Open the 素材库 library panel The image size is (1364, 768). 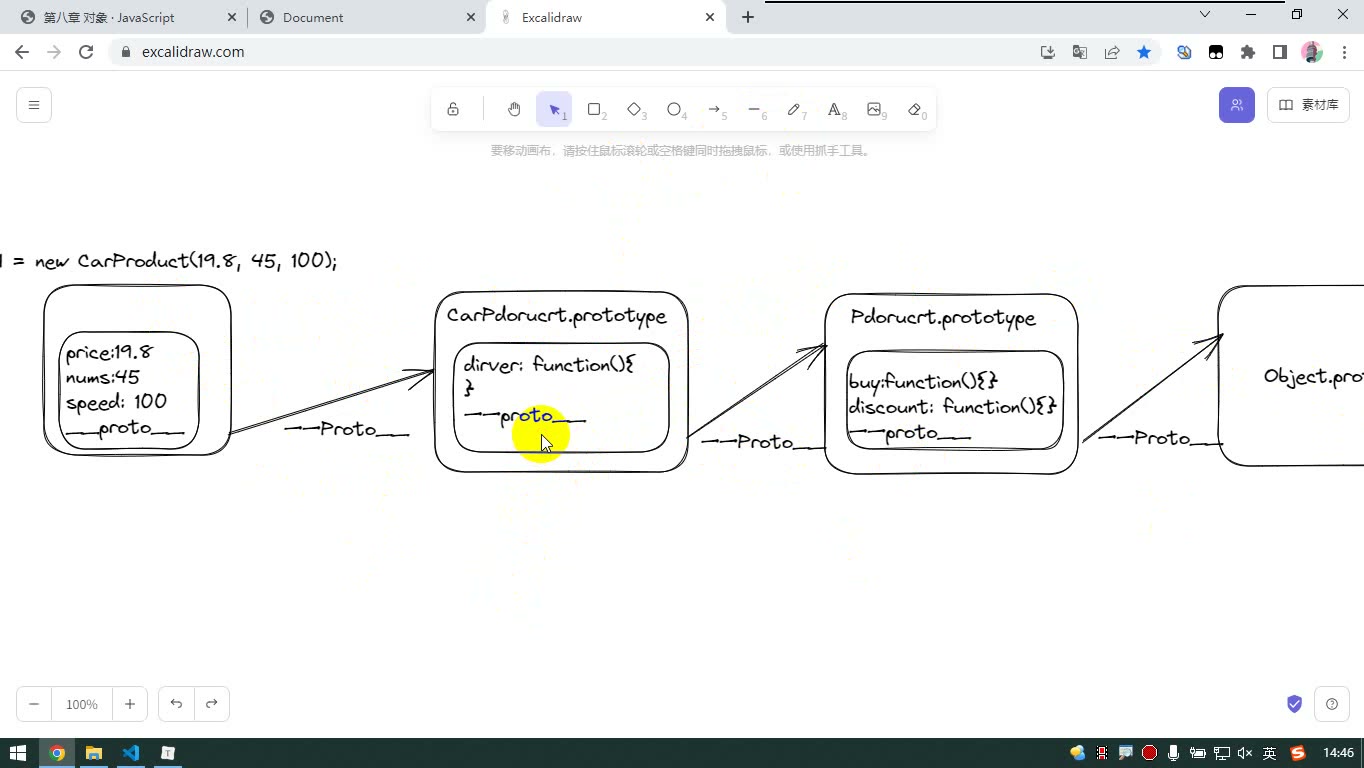(x=1308, y=105)
